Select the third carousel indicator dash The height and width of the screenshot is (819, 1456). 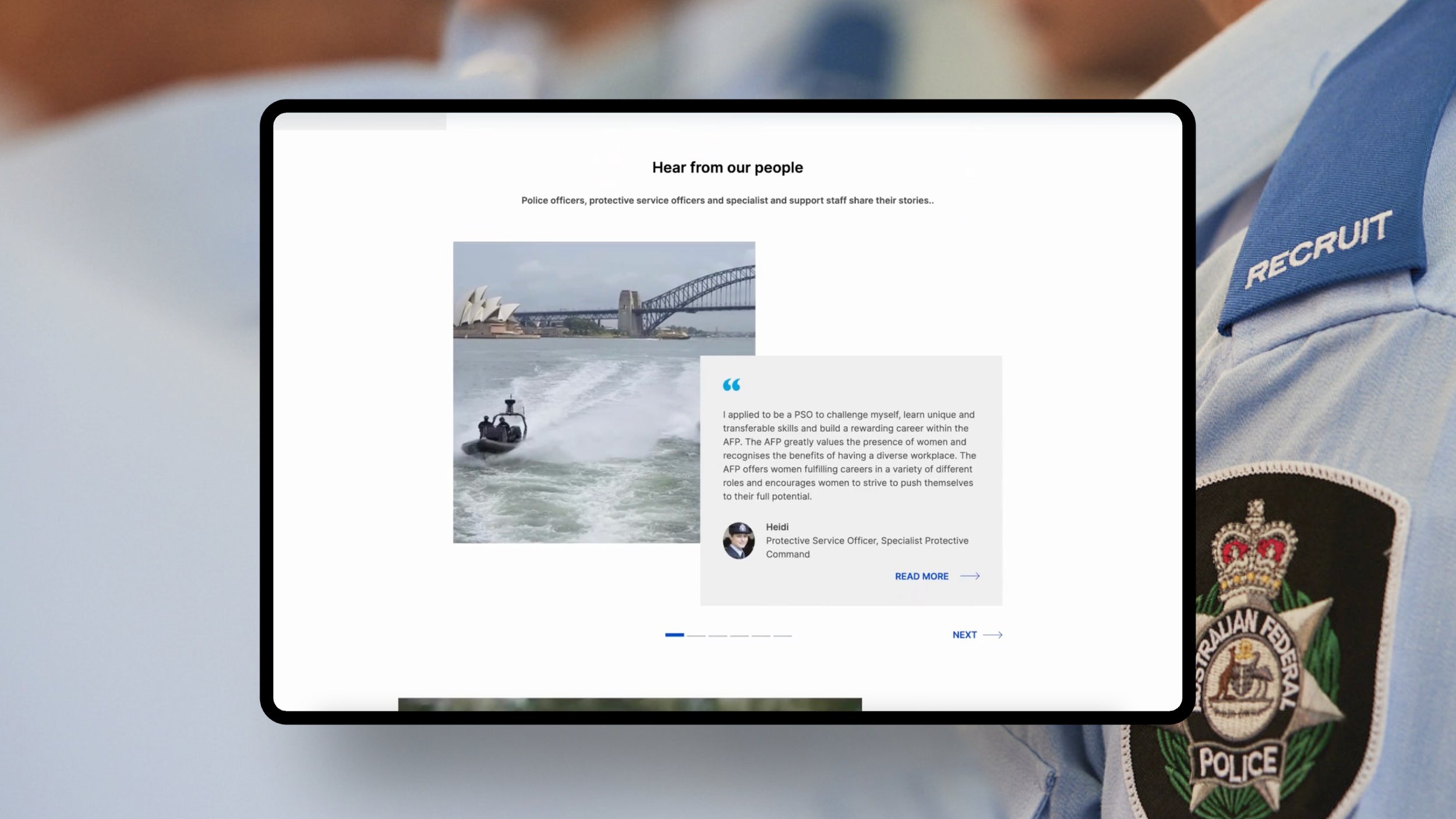pyautogui.click(x=718, y=636)
